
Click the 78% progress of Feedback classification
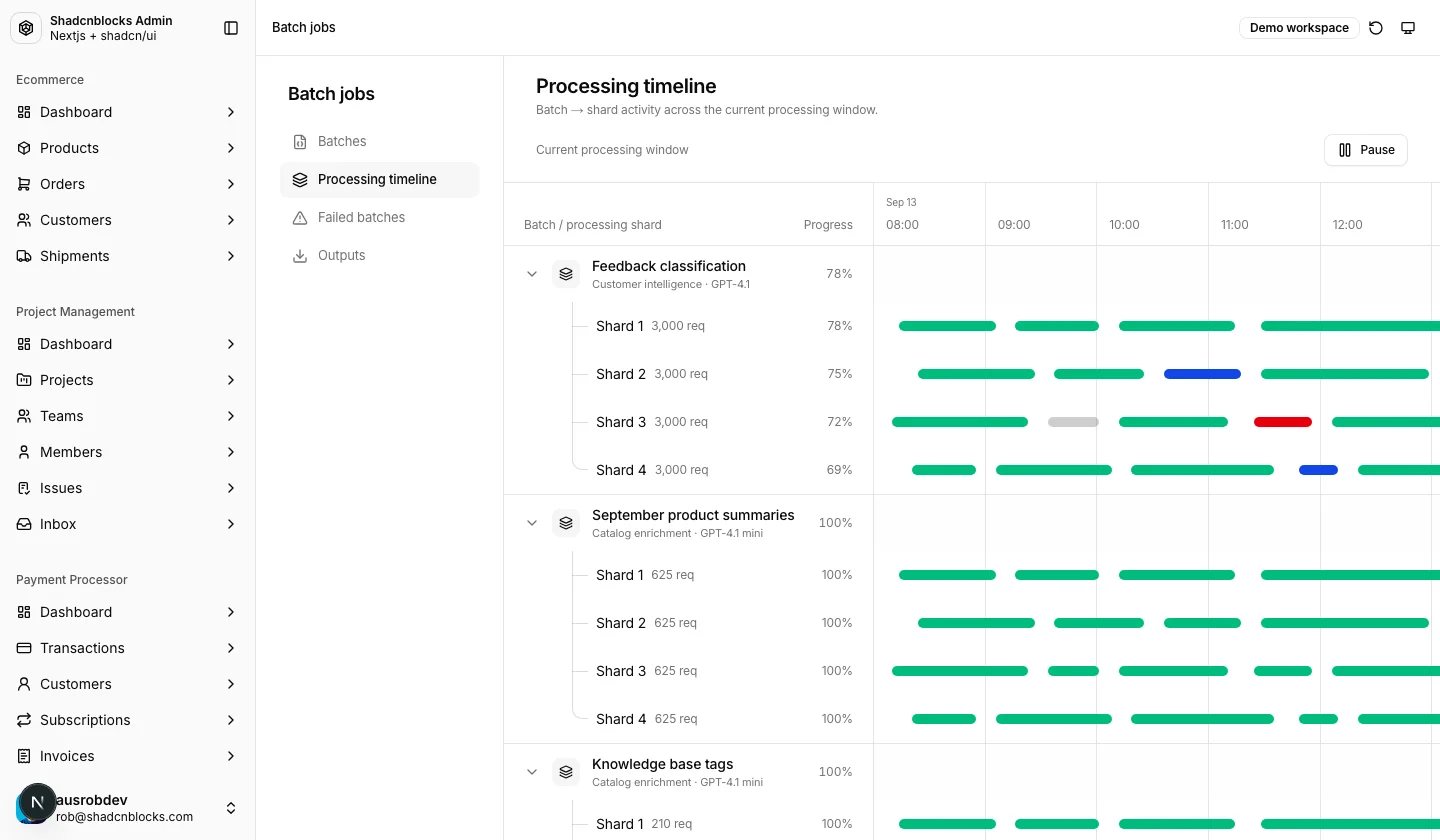[839, 274]
